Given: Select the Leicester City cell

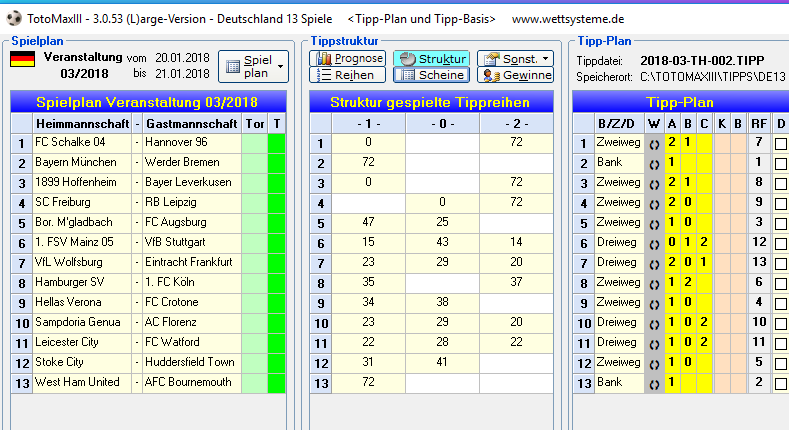Looking at the screenshot, I should click(x=82, y=343).
